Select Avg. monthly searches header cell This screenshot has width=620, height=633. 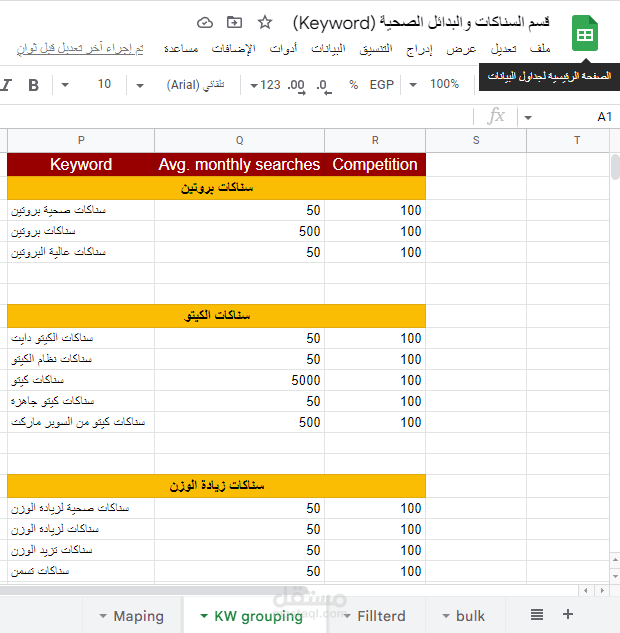(239, 164)
